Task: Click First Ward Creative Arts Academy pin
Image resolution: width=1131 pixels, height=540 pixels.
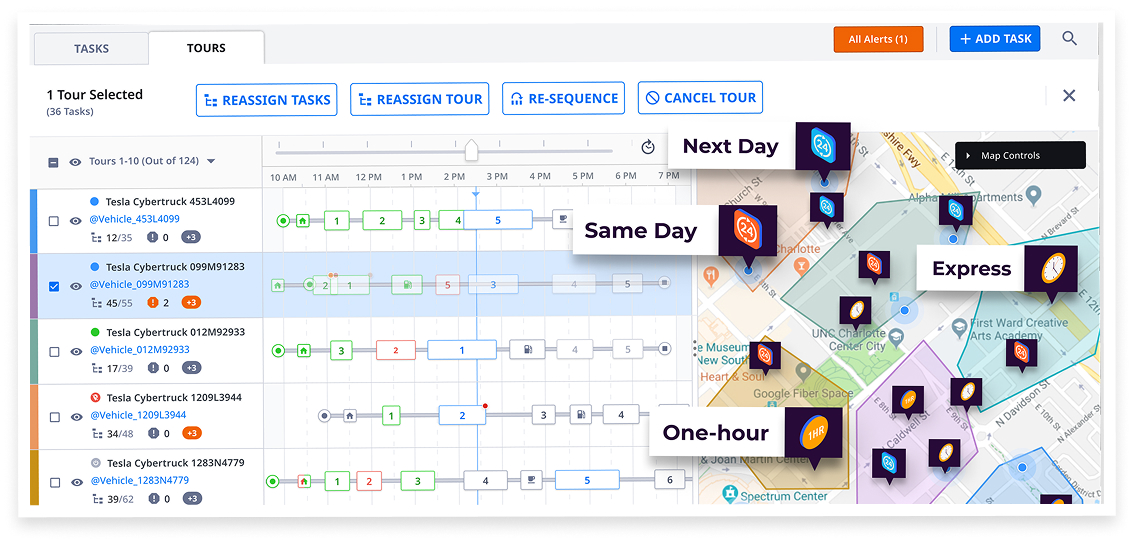Action: point(959,328)
